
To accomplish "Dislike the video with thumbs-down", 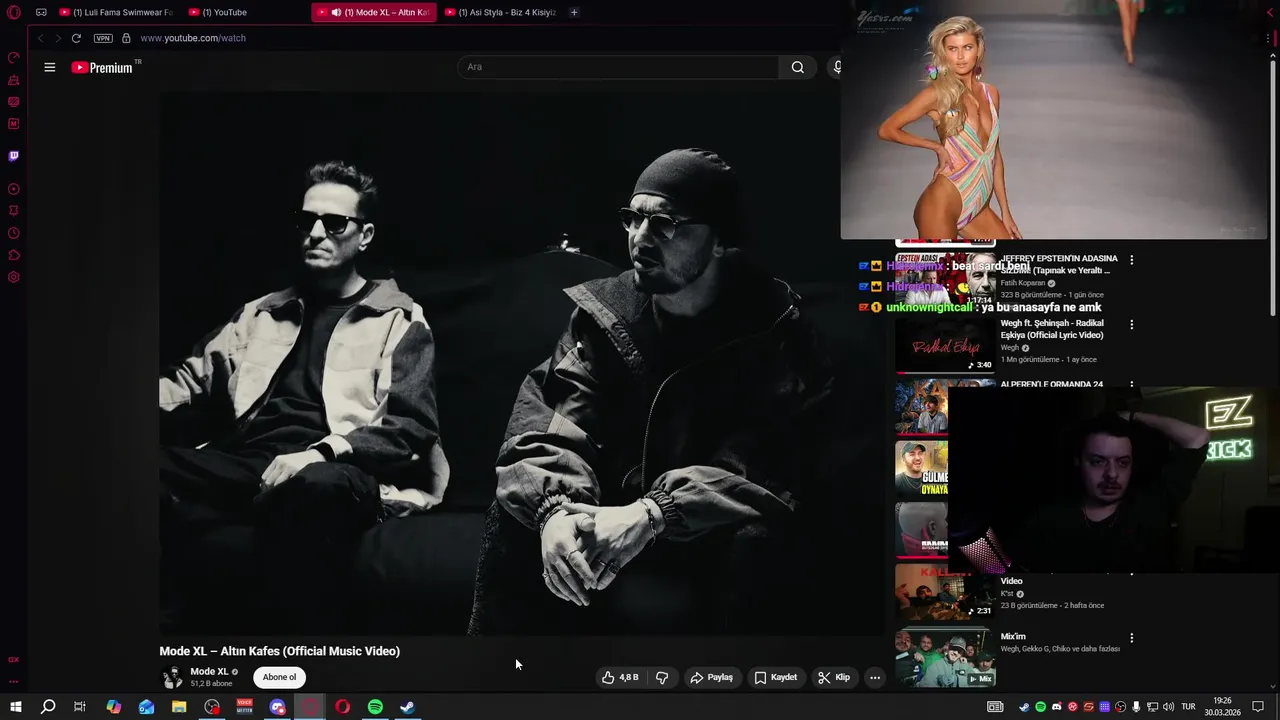I will click(x=662, y=677).
